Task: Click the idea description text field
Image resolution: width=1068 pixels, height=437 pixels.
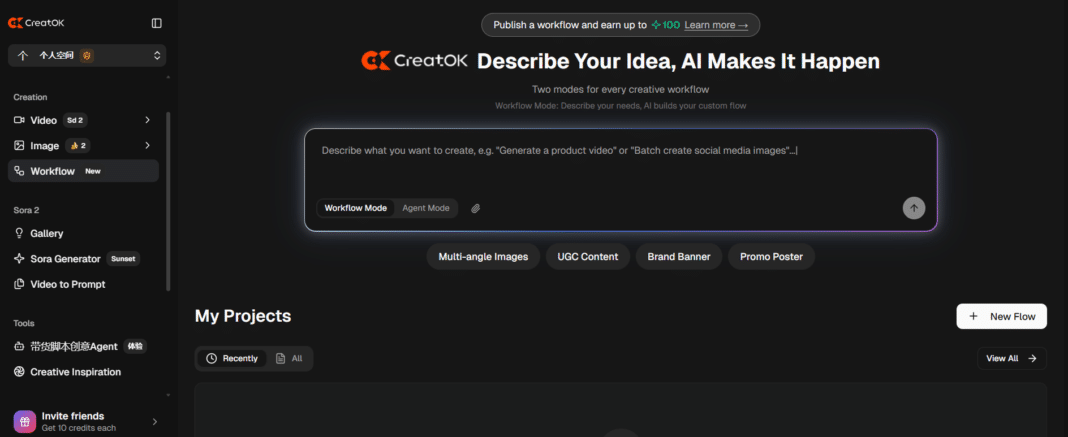Action: point(620,165)
